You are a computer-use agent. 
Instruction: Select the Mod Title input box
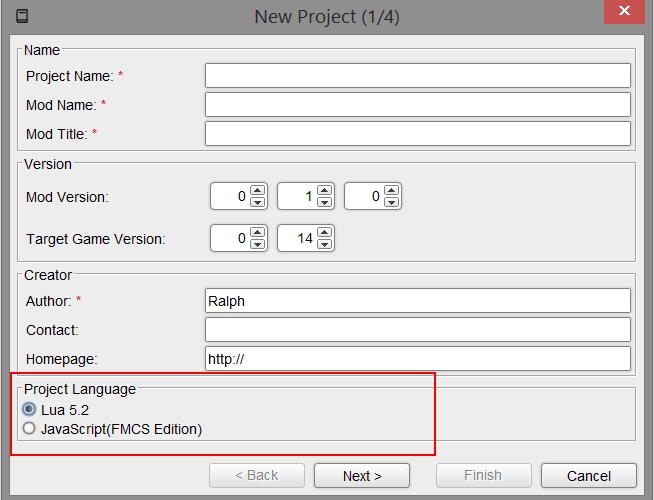(x=417, y=134)
